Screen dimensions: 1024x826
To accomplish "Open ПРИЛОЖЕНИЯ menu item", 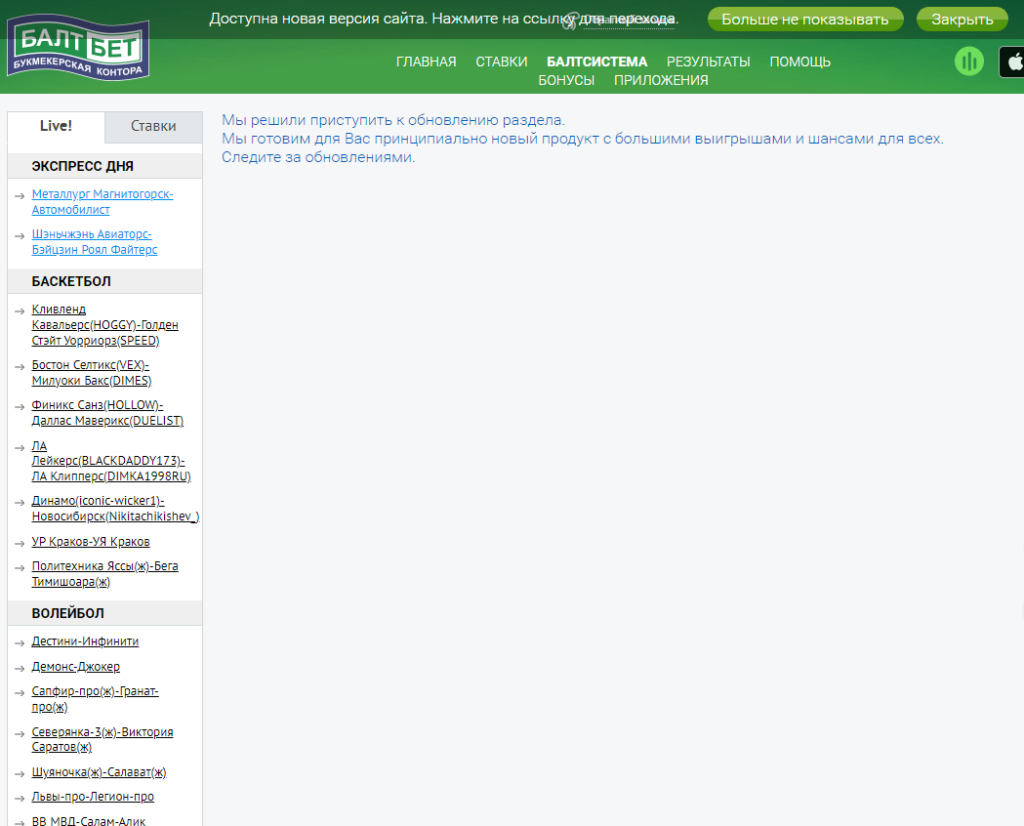I will (x=661, y=80).
